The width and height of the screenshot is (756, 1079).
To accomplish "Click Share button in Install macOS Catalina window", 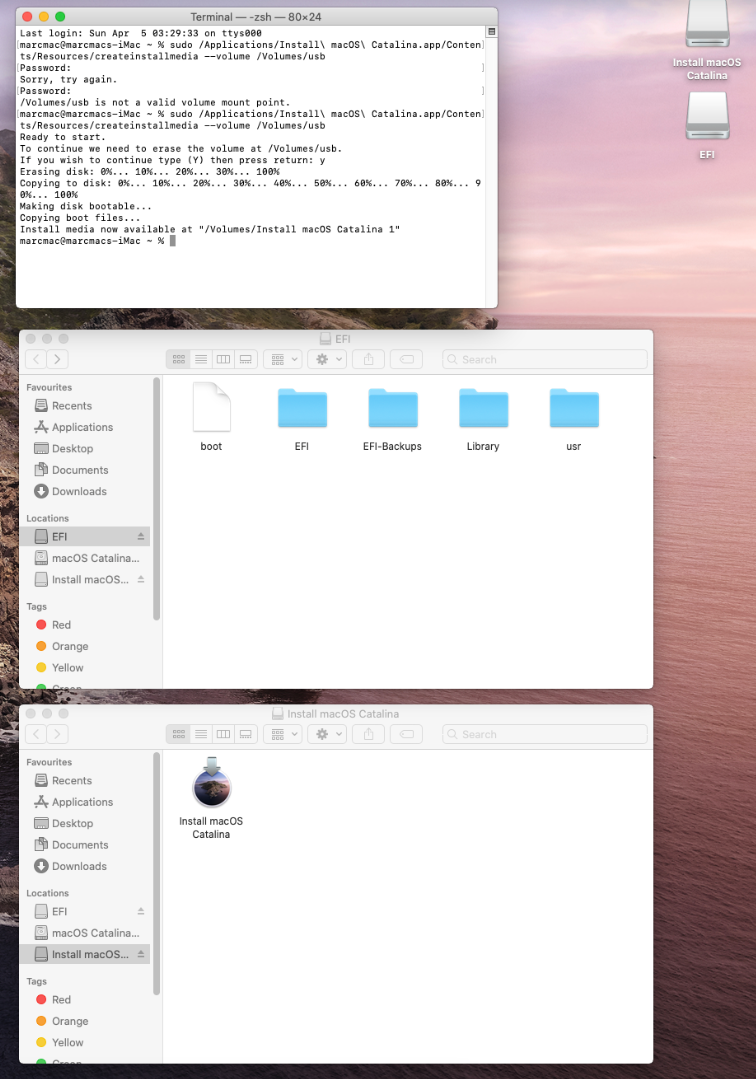I will click(x=368, y=734).
